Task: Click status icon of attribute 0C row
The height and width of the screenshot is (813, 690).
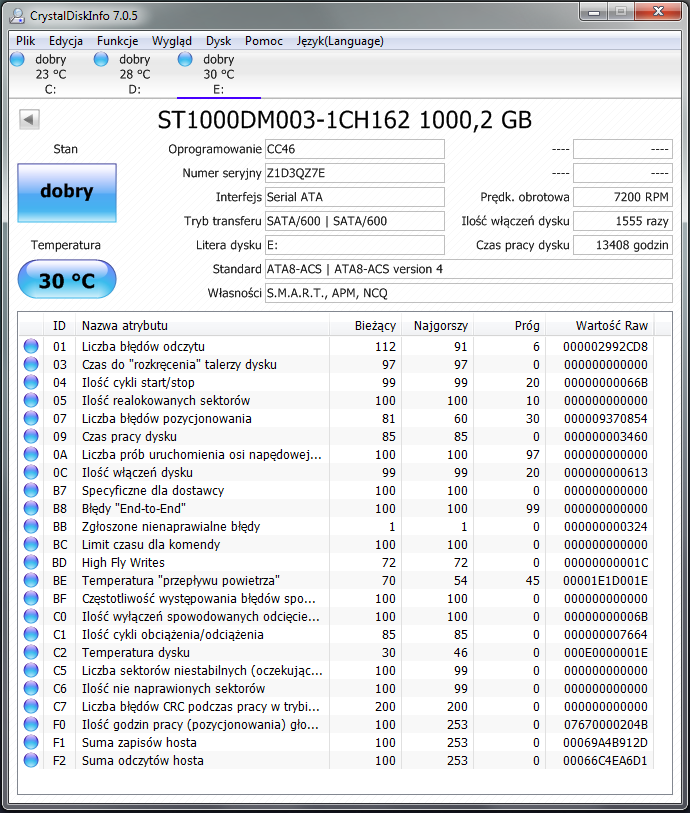Action: point(31,472)
